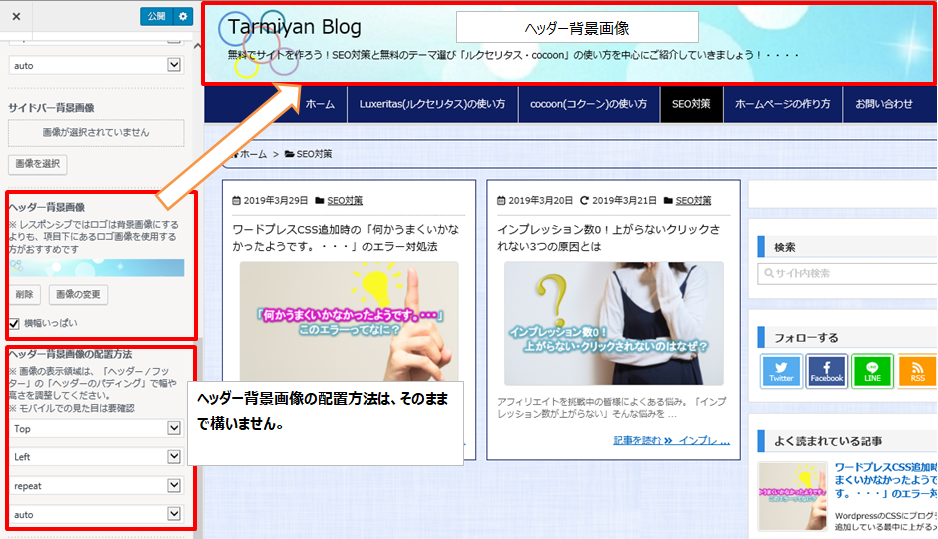Click the Twitter follow icon
The width and height of the screenshot is (938, 539).
click(781, 371)
